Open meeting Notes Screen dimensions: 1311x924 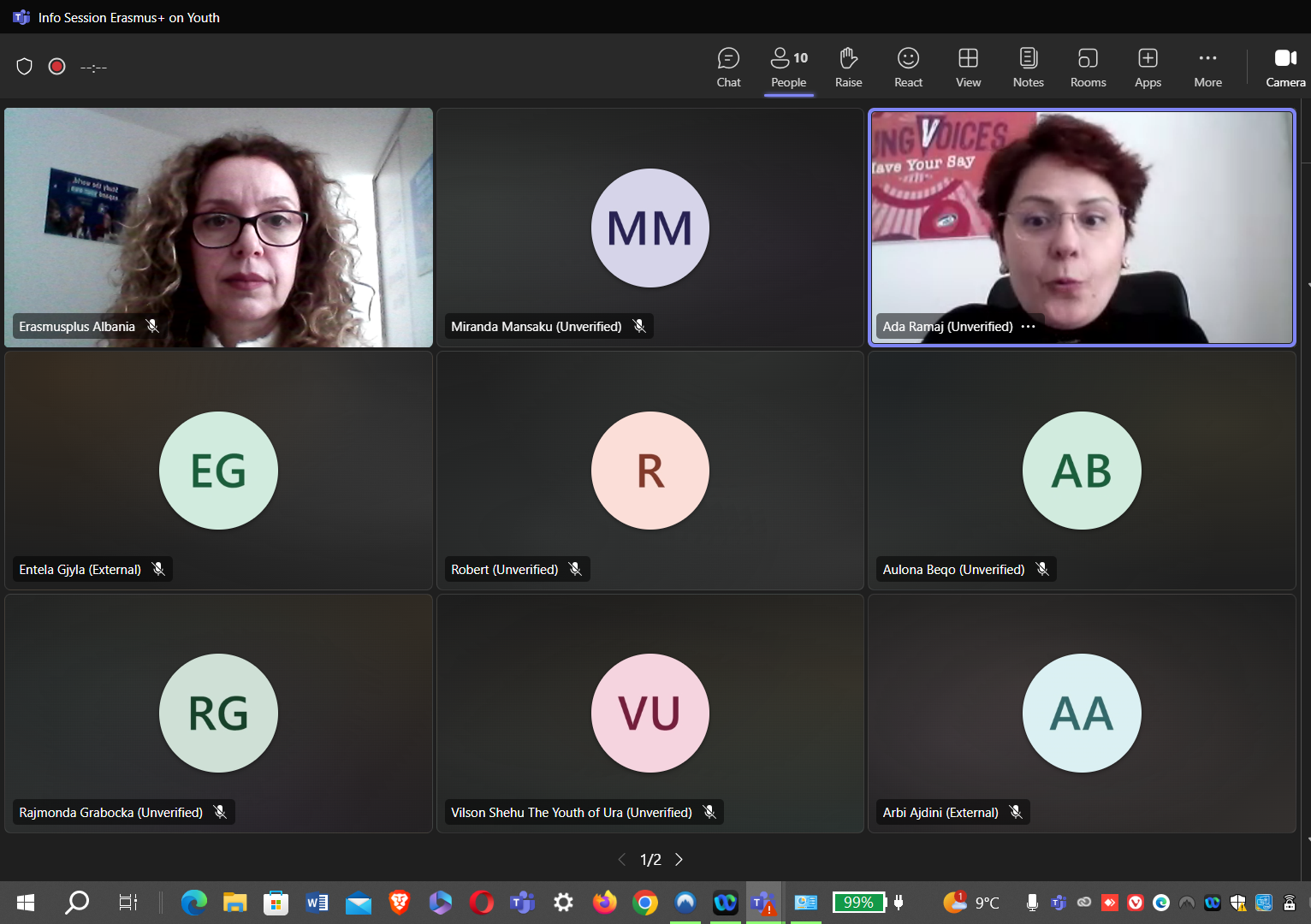1028,68
